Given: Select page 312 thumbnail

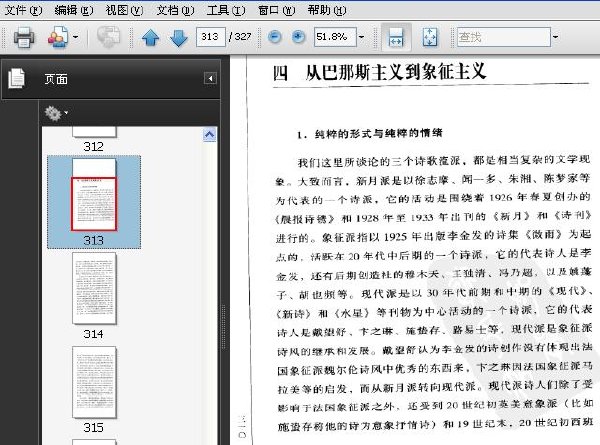Looking at the screenshot, I should [94, 132].
